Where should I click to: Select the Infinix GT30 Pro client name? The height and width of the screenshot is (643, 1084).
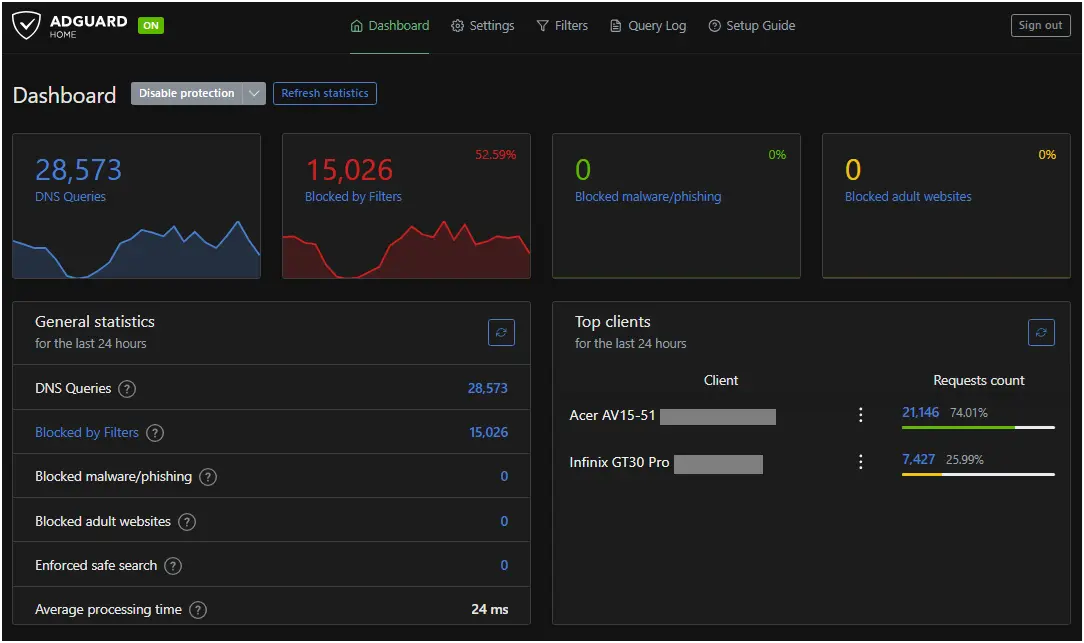coord(619,463)
